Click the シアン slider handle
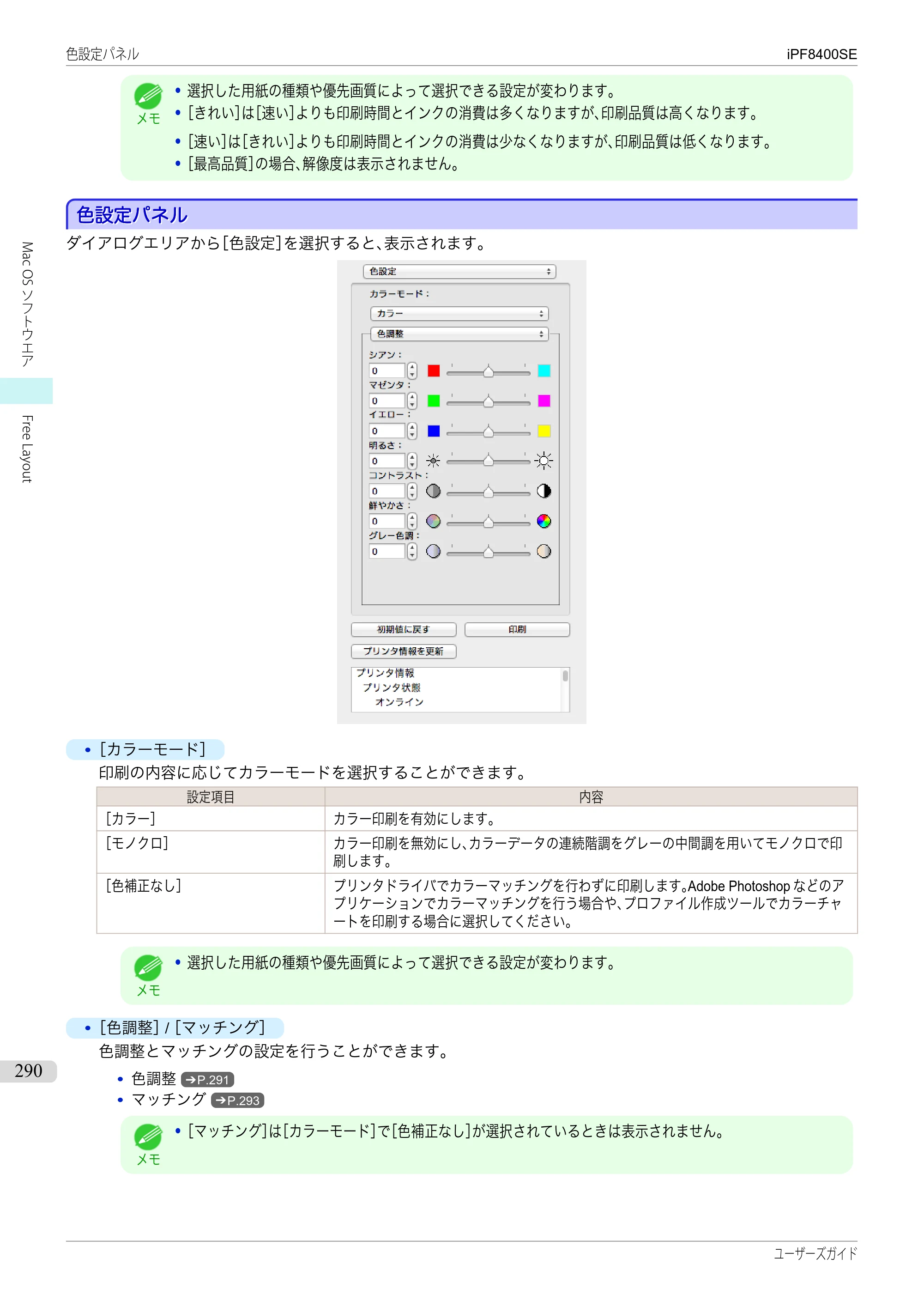 488,372
